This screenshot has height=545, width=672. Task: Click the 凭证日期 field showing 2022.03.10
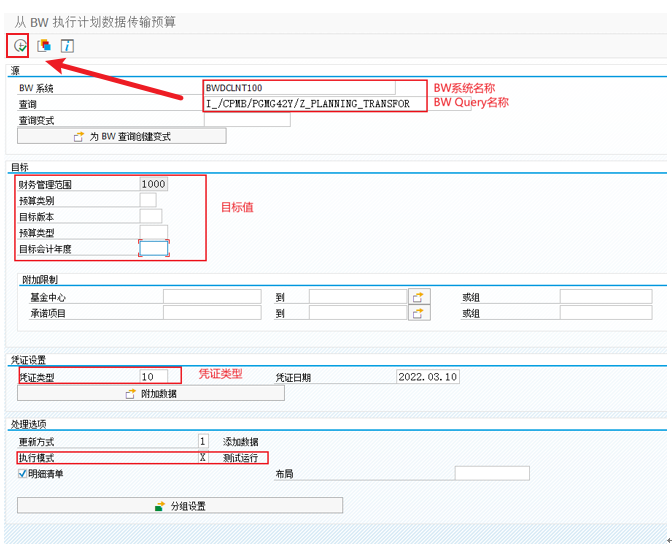(x=428, y=377)
